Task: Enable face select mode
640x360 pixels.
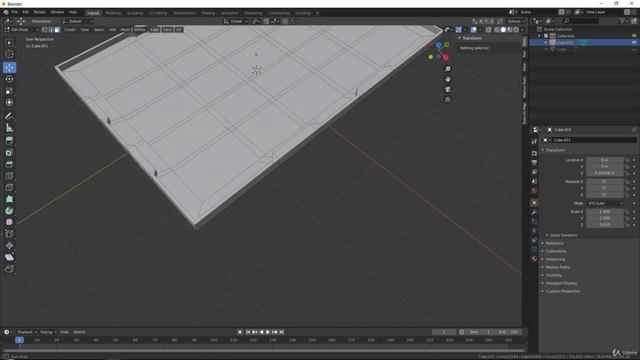Action: tap(57, 30)
